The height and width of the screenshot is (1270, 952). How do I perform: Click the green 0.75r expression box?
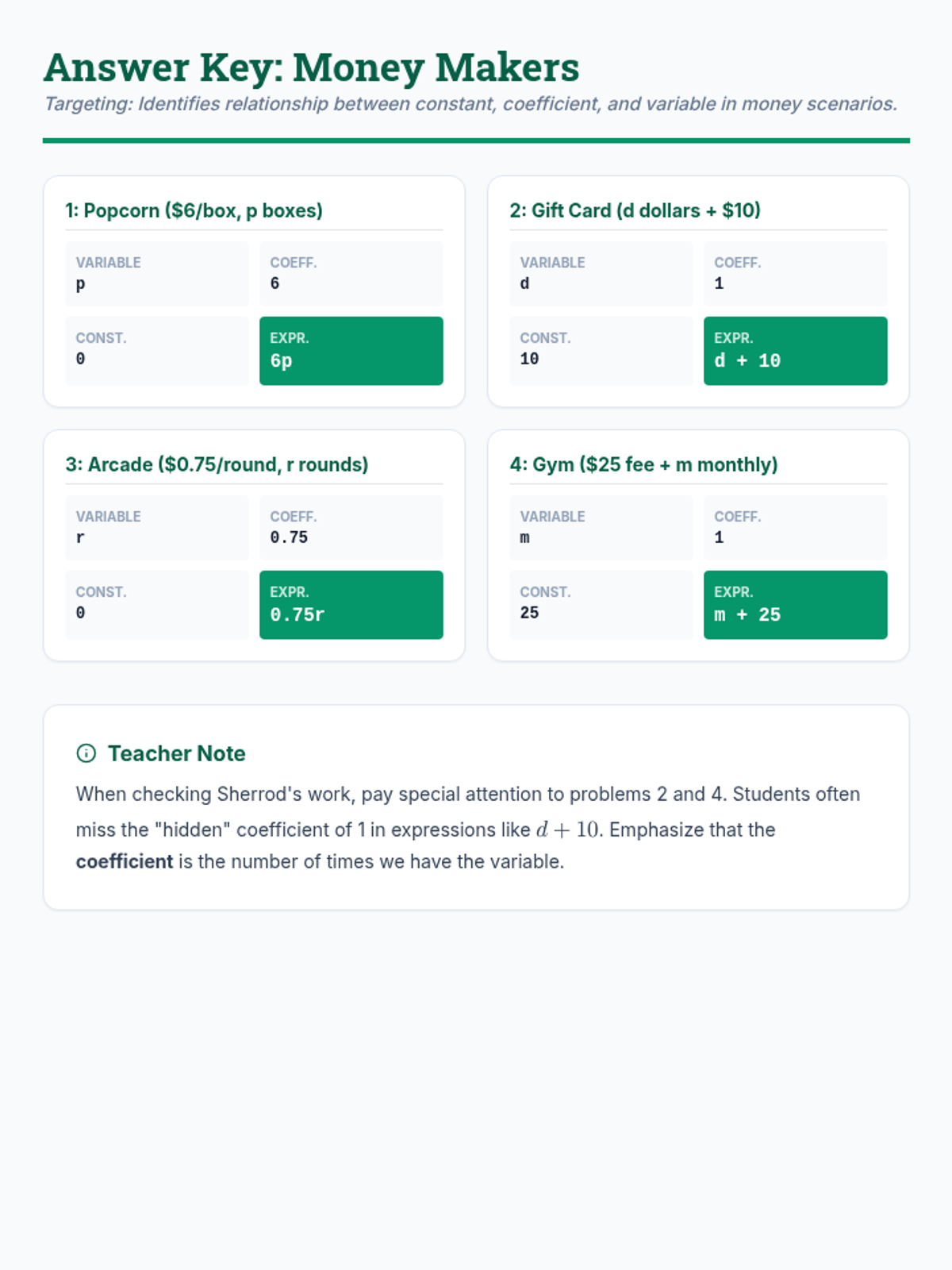click(x=351, y=605)
